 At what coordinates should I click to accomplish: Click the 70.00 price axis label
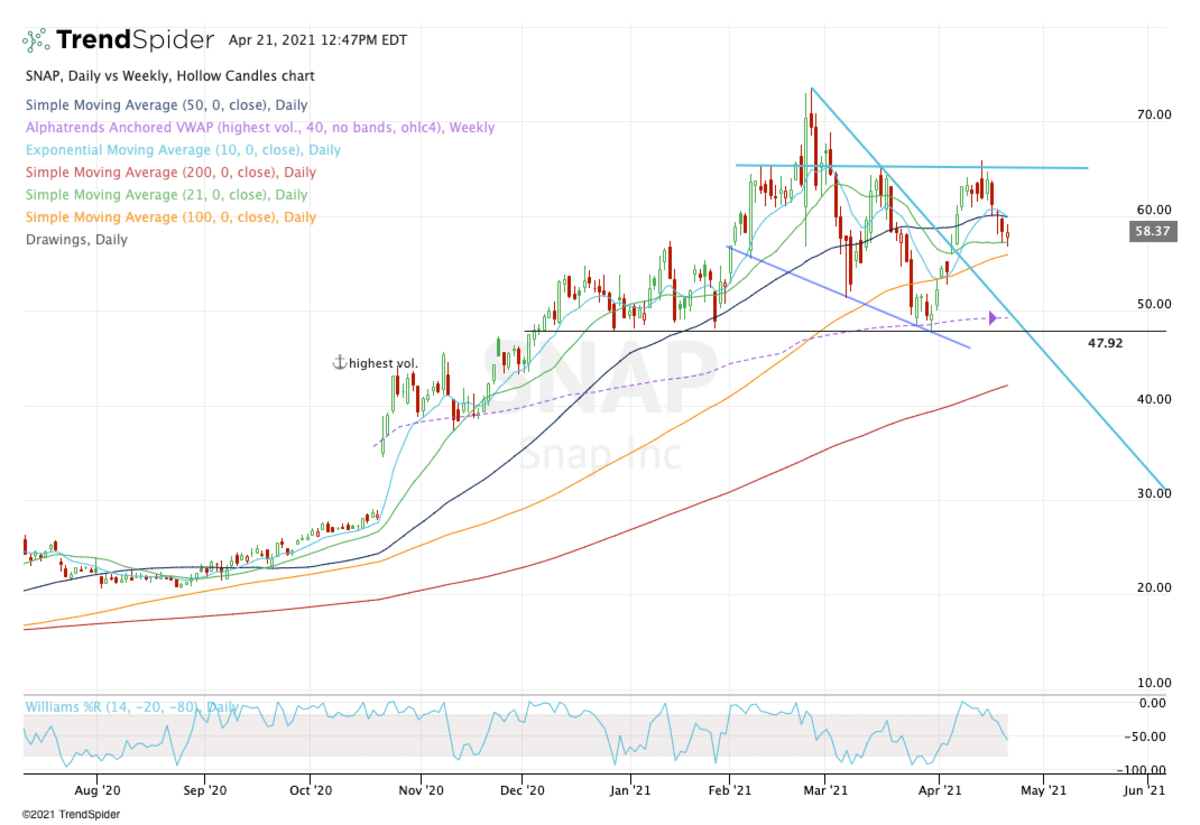(1153, 115)
